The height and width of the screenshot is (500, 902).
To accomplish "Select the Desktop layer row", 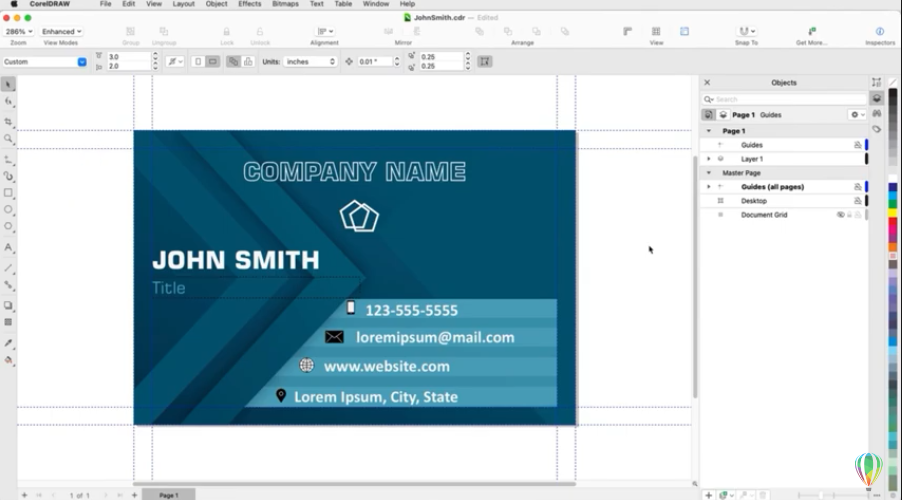I will [783, 201].
